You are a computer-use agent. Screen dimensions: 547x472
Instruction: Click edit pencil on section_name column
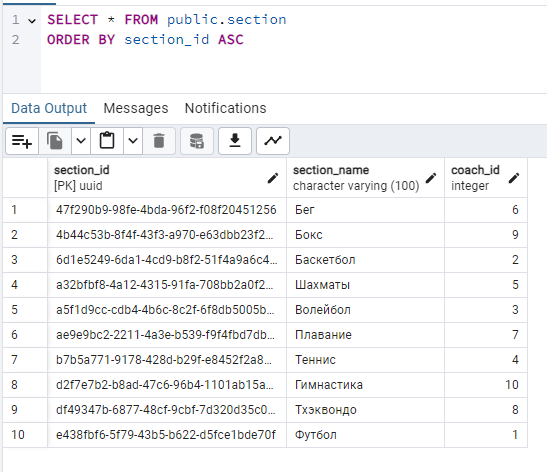point(431,178)
